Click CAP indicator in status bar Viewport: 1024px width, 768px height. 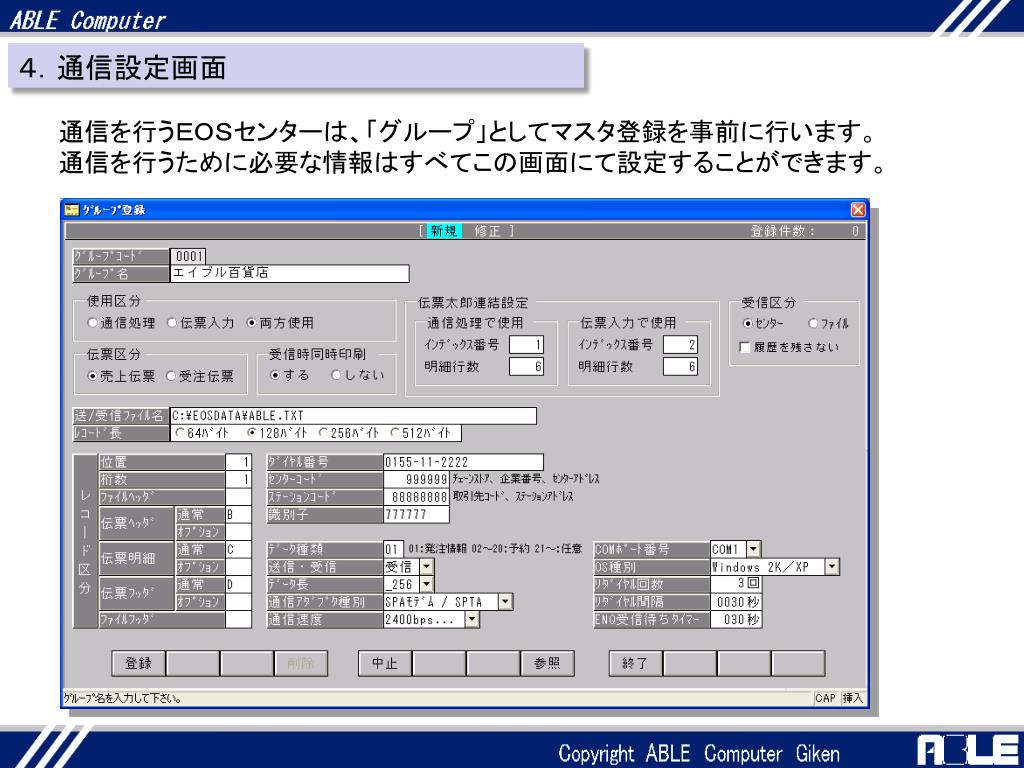[x=825, y=698]
